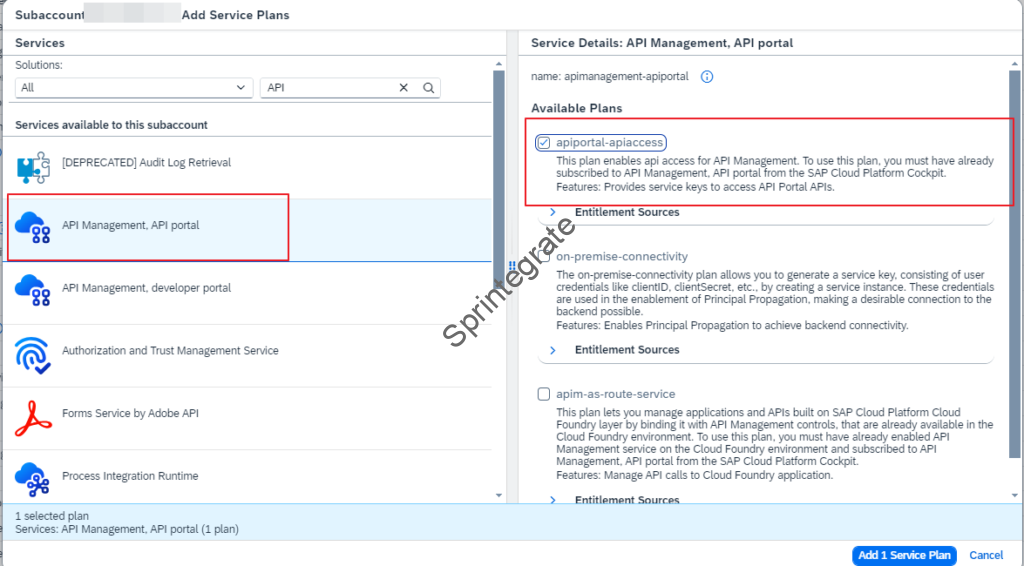This screenshot has height=566, width=1024.
Task: Click the Authorization and Trust Management fingerprint icon
Action: click(33, 355)
